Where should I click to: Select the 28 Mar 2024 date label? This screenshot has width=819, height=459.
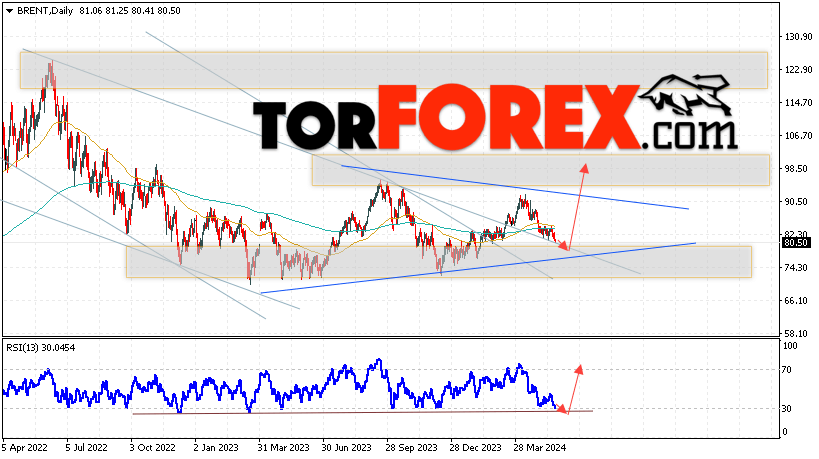click(x=541, y=448)
